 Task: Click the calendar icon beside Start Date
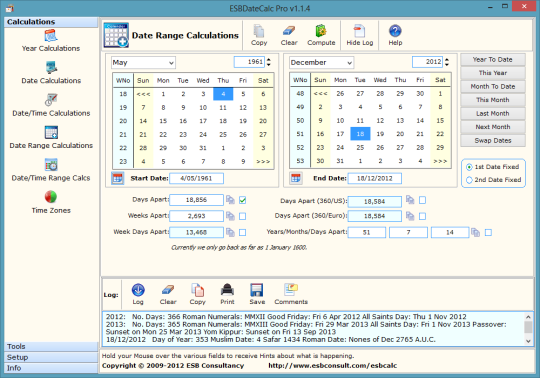click(x=118, y=178)
